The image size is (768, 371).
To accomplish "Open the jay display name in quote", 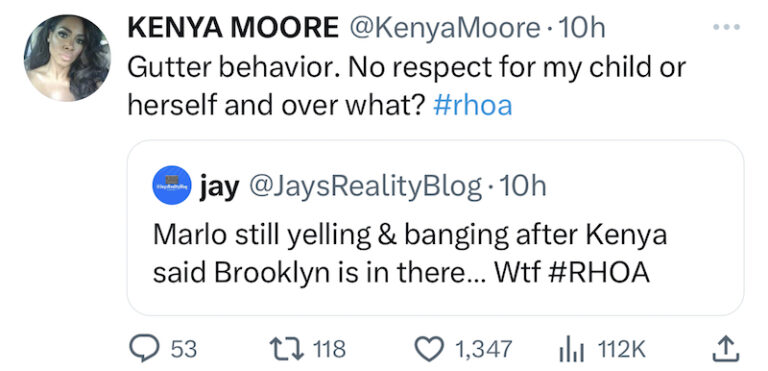I will (x=219, y=186).
